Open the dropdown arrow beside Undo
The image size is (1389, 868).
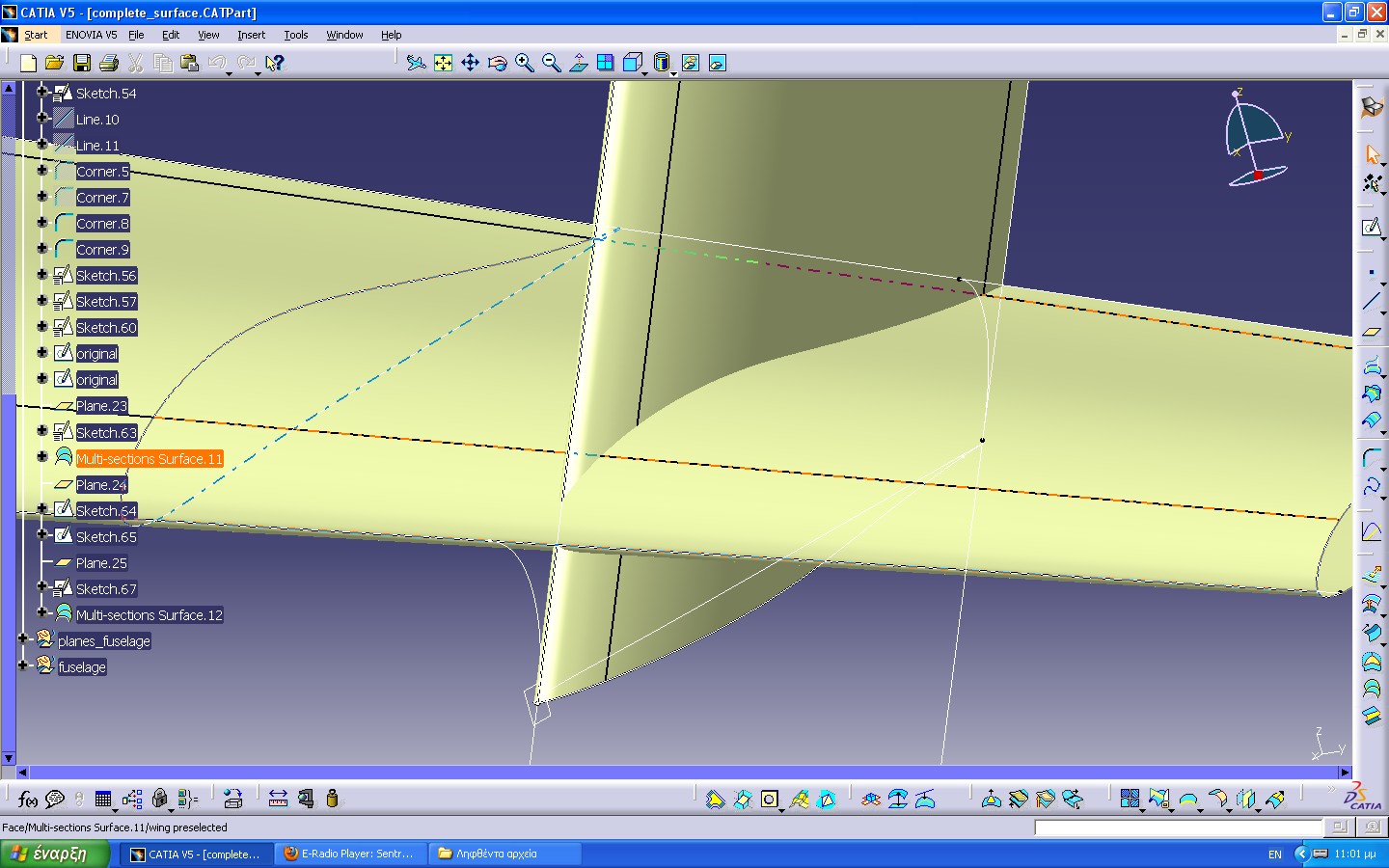pyautogui.click(x=229, y=72)
